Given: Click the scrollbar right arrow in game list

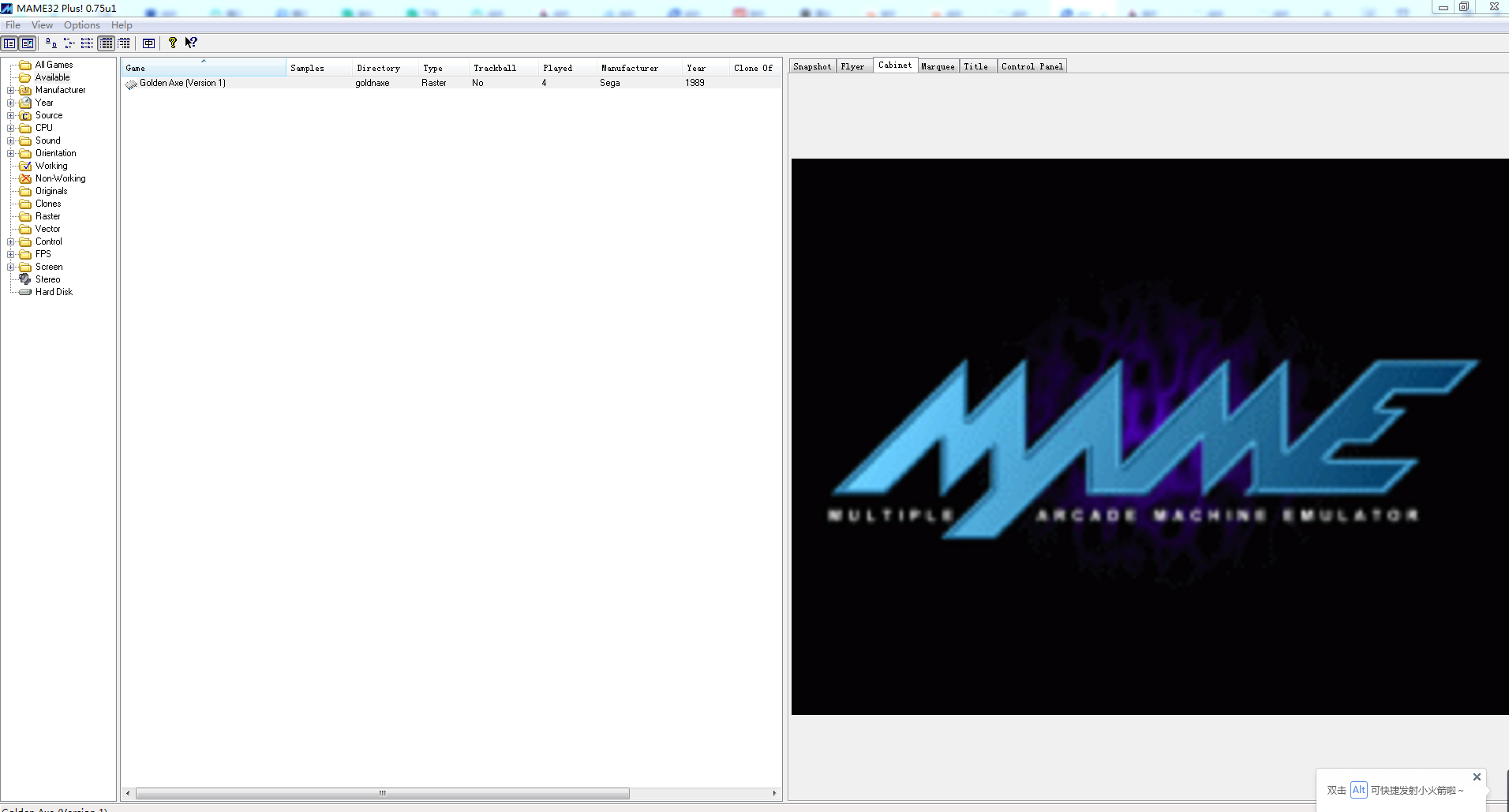Looking at the screenshot, I should 774,793.
